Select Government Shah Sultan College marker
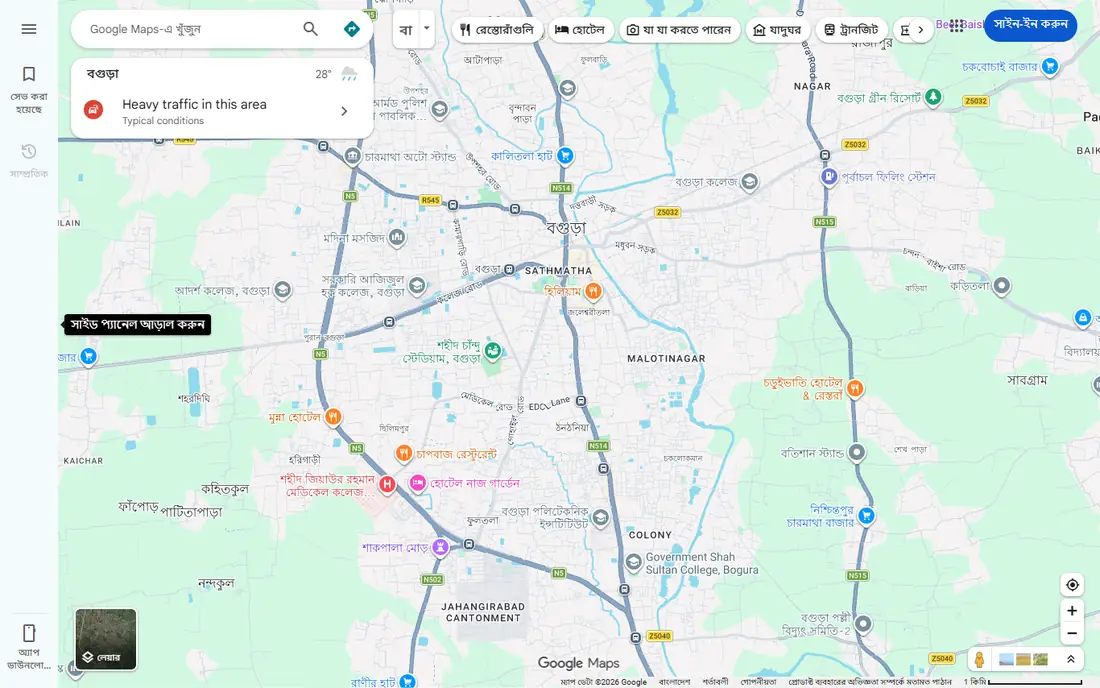1100x688 pixels. click(x=633, y=562)
